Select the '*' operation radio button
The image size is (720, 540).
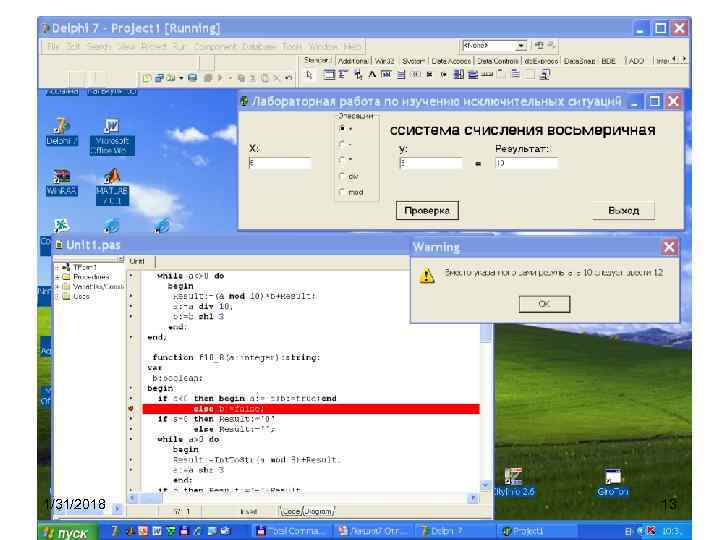click(x=341, y=159)
